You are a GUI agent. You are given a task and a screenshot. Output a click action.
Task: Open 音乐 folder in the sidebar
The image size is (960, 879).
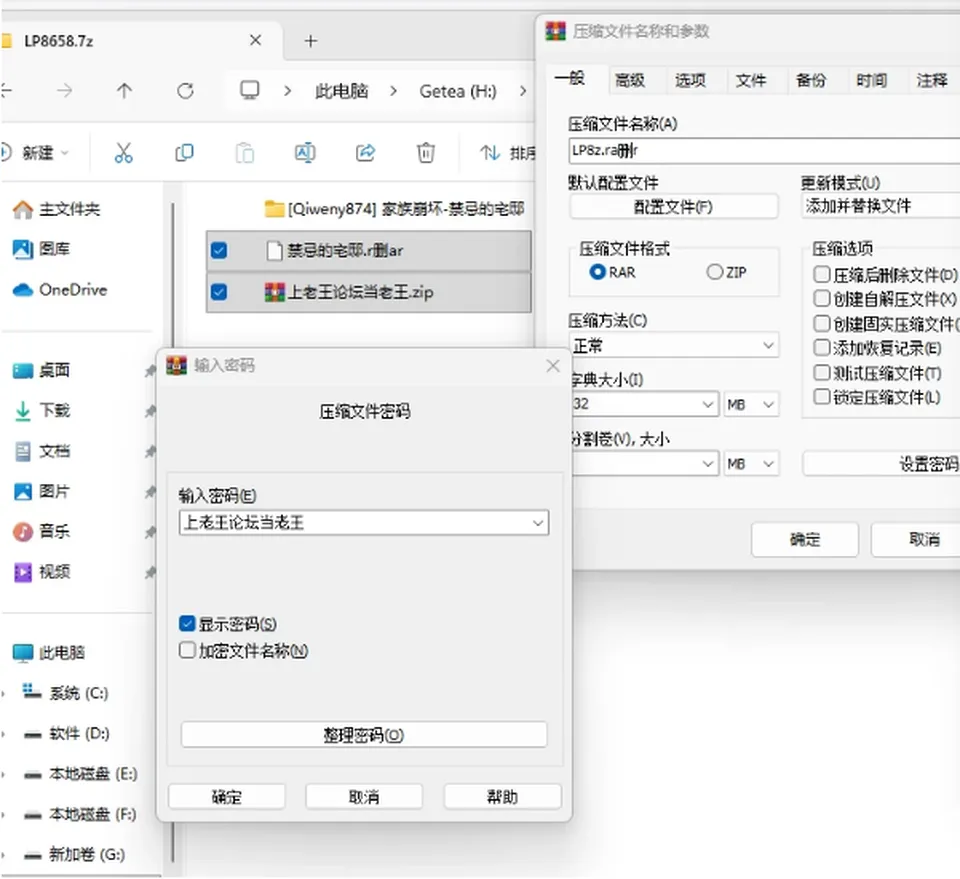pos(41,531)
